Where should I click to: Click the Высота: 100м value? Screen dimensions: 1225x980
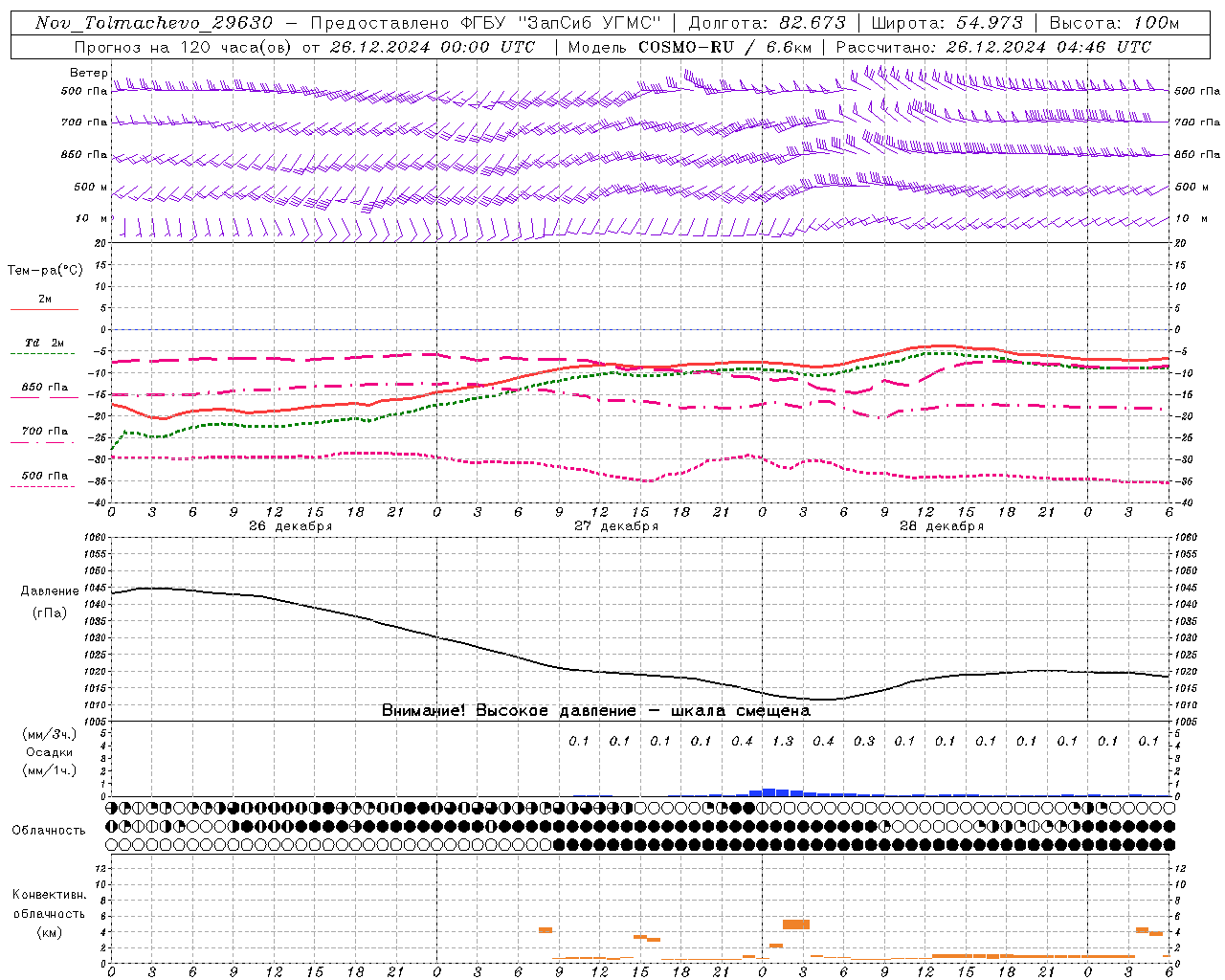1114,23
